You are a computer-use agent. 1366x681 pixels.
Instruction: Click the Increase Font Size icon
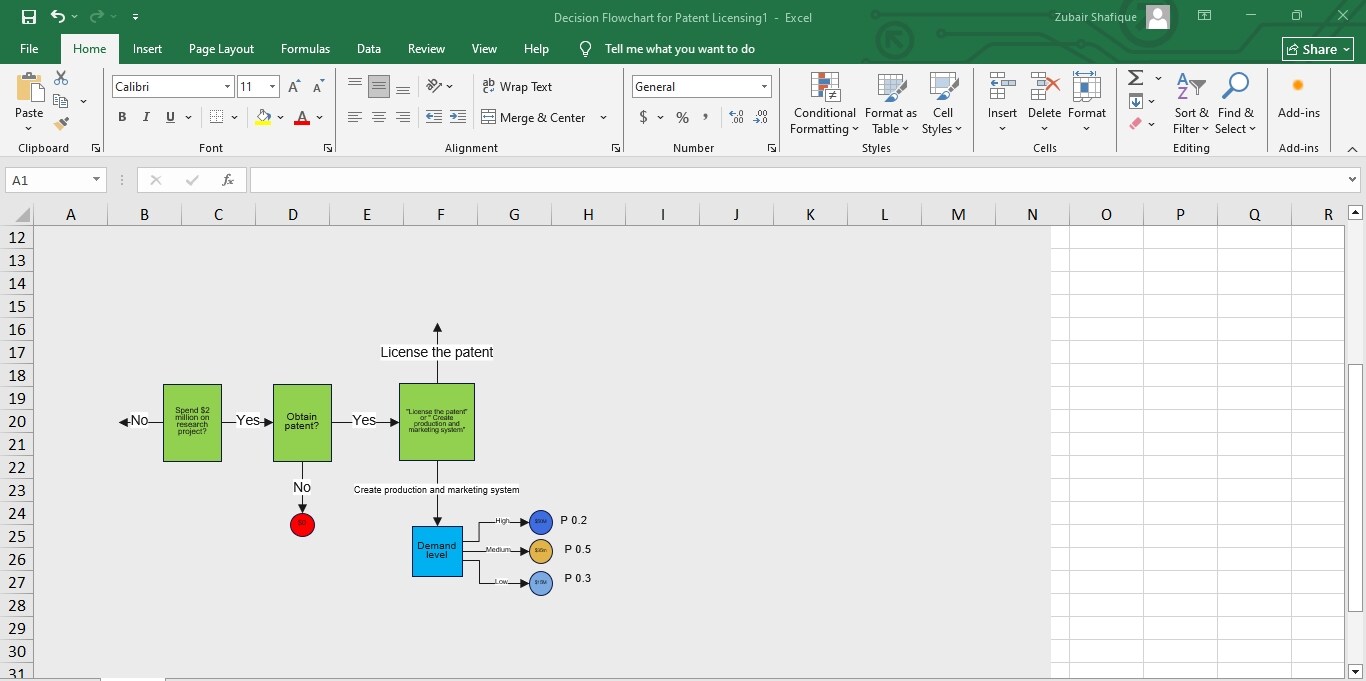click(x=293, y=85)
